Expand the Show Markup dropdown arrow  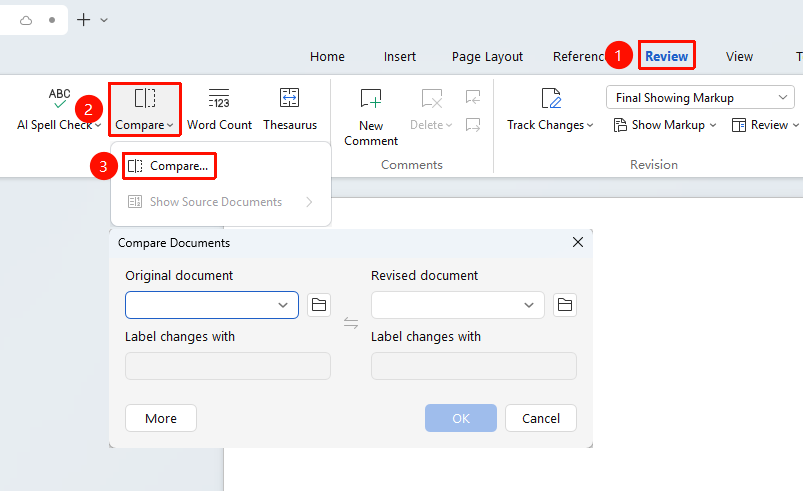[x=713, y=125]
